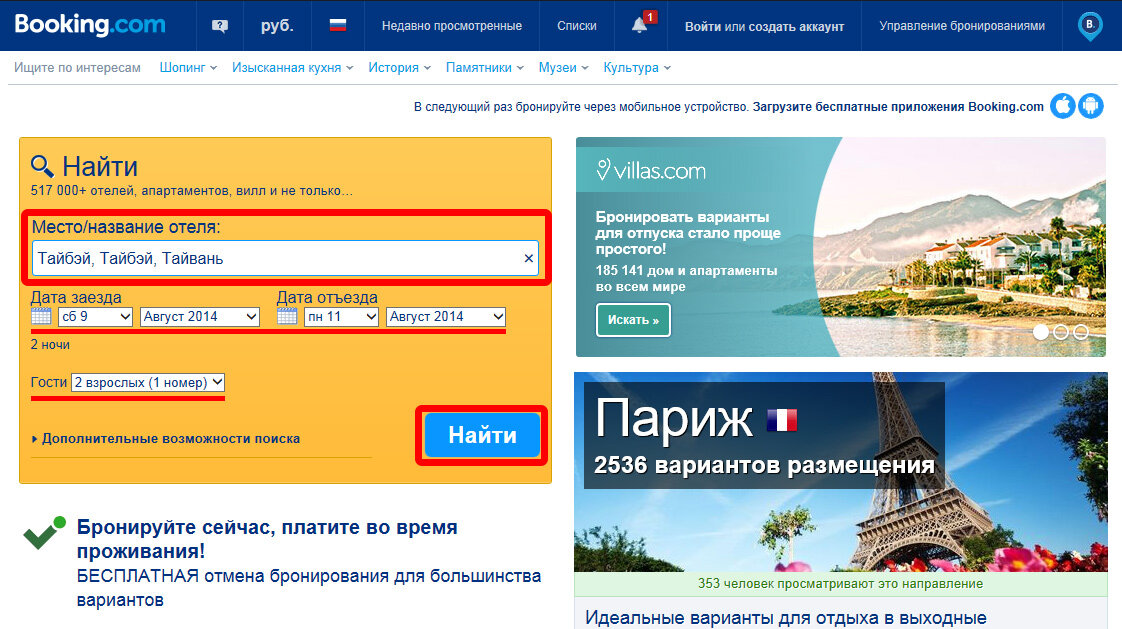Click the green checkmark icon
Viewport: 1122px width, 629px height.
tap(44, 533)
